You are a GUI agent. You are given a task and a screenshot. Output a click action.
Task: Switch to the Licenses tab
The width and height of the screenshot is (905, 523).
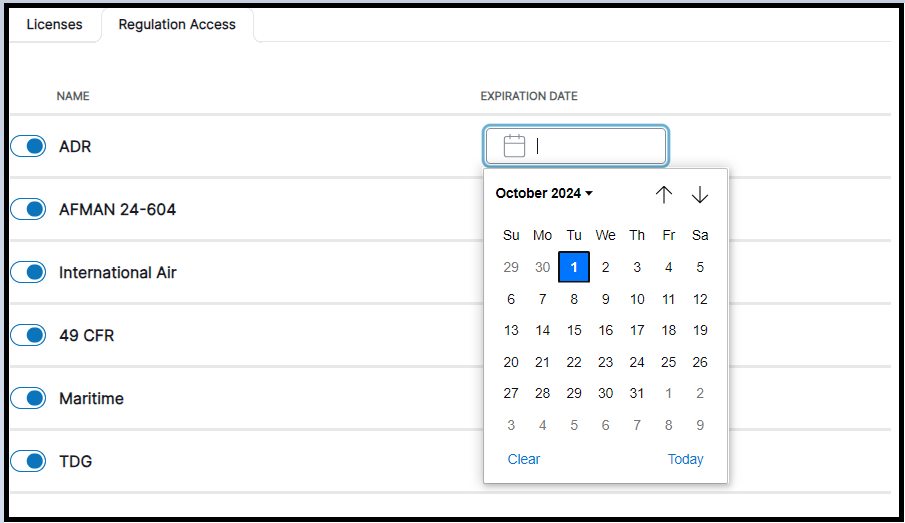pos(54,24)
